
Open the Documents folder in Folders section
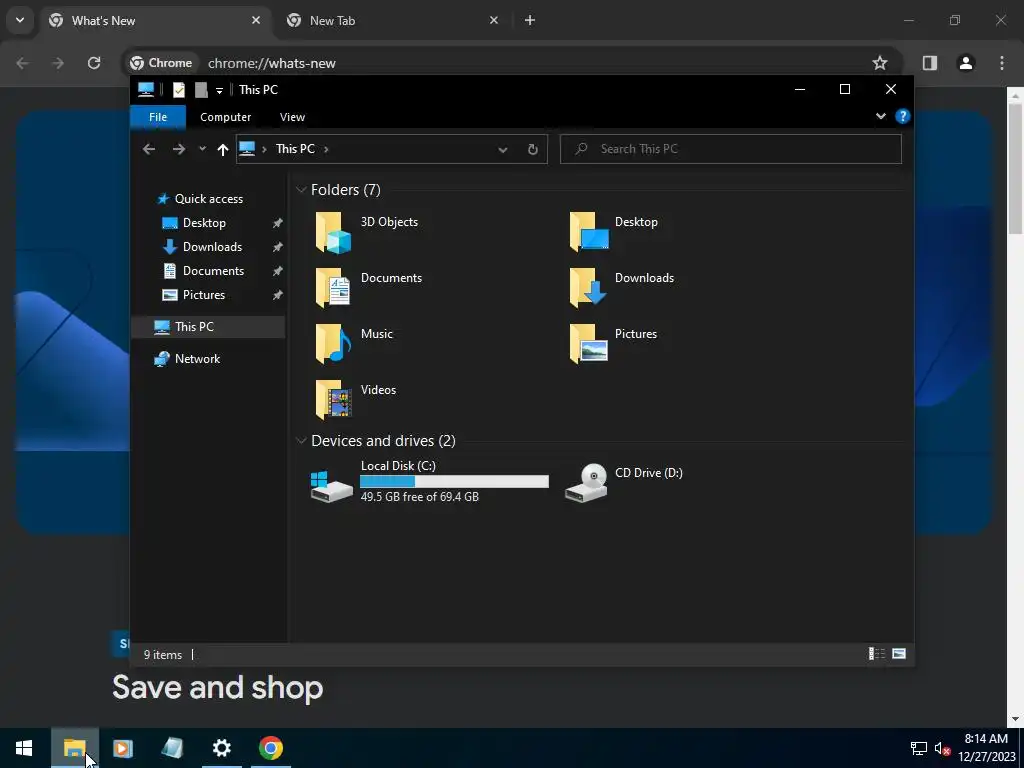click(x=369, y=287)
